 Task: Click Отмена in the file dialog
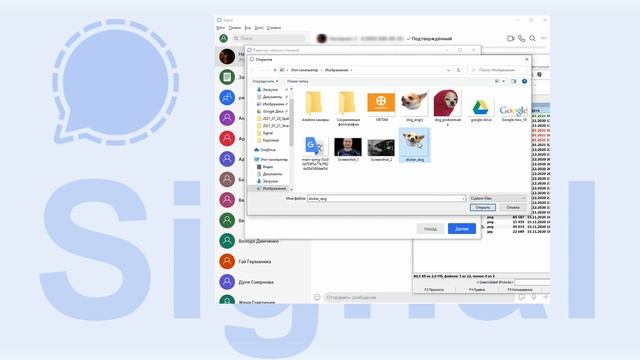pyautogui.click(x=513, y=207)
